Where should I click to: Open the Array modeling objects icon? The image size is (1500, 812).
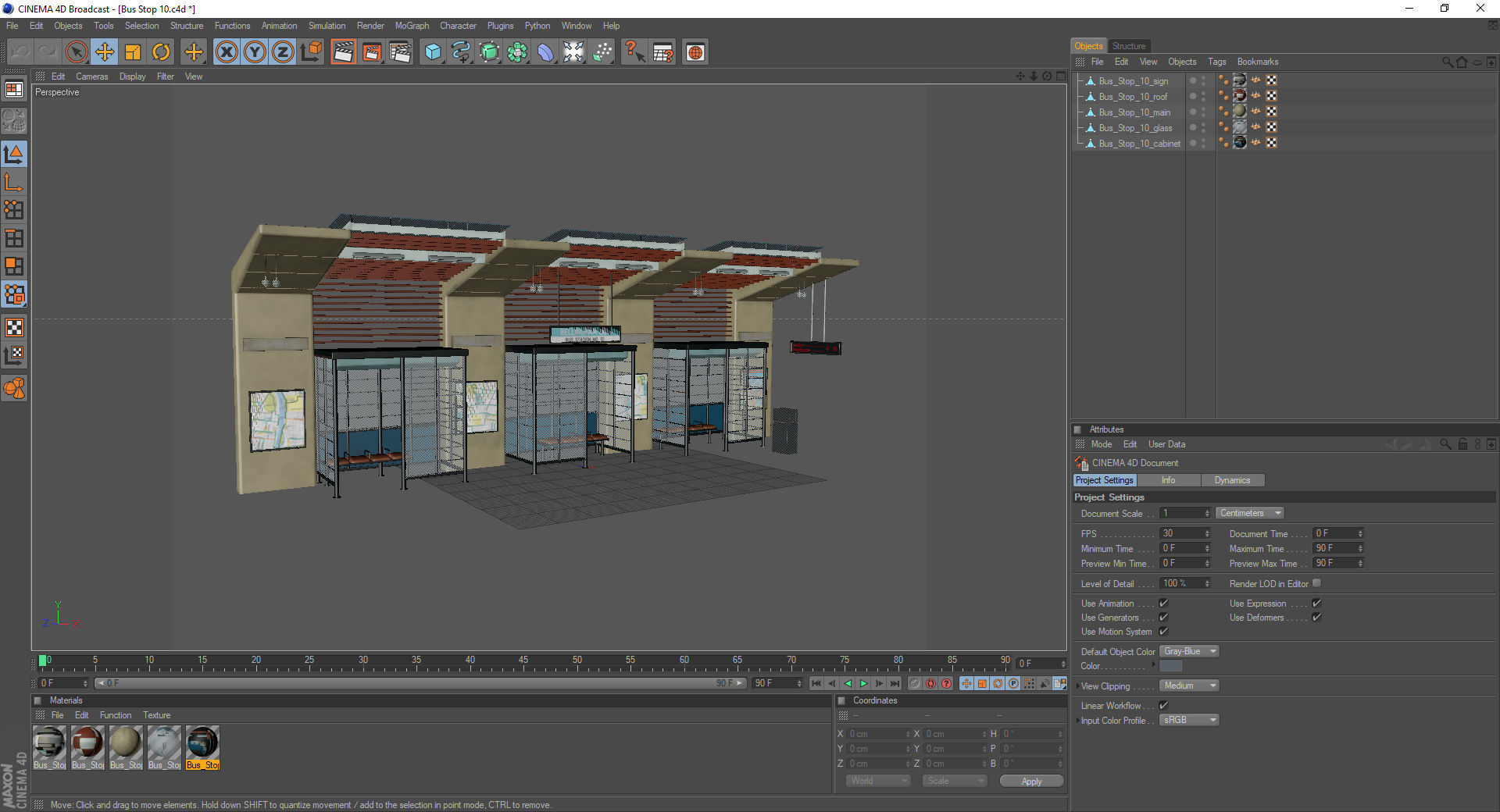(x=517, y=52)
